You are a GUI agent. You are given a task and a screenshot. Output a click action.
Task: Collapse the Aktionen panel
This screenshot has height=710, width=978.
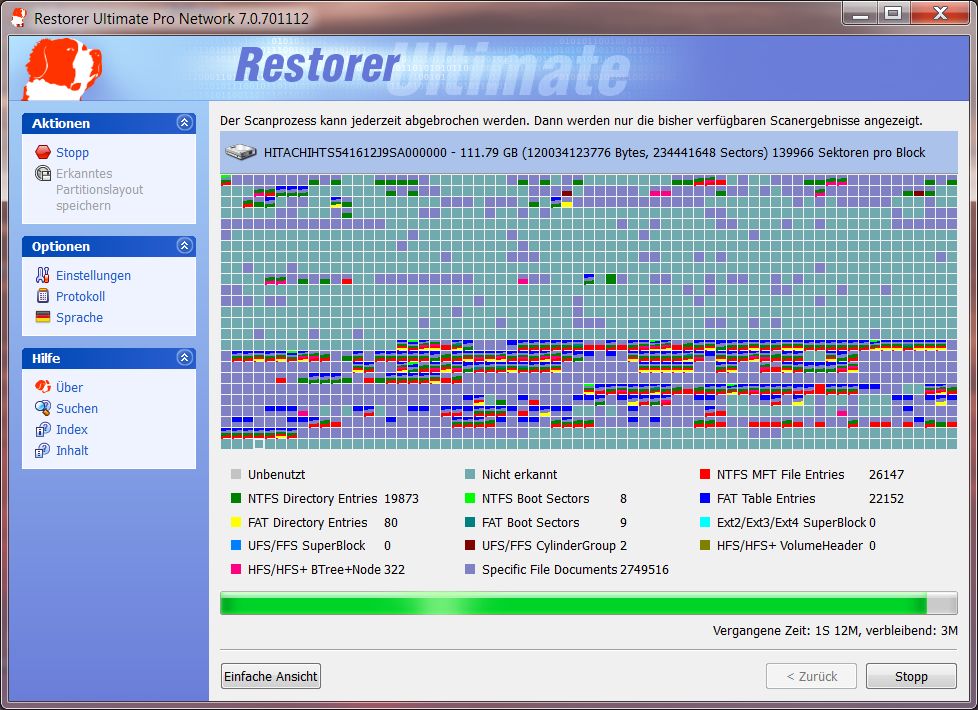point(184,123)
